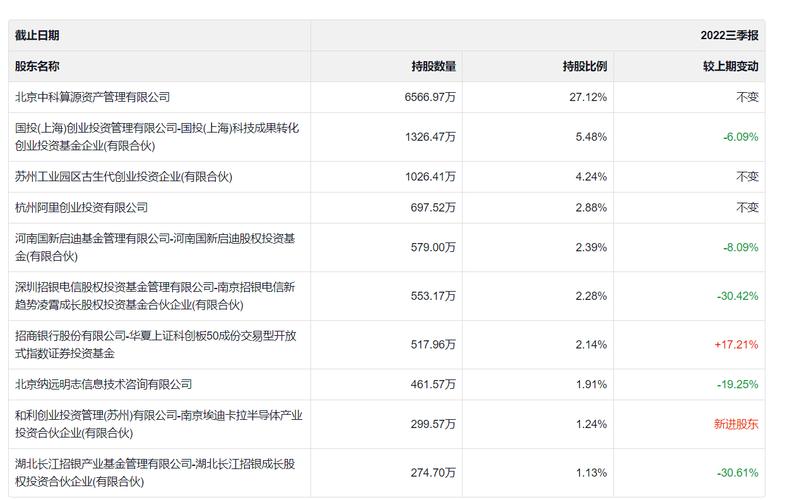
Task: Click the 较上期变动 column header
Action: (x=730, y=66)
